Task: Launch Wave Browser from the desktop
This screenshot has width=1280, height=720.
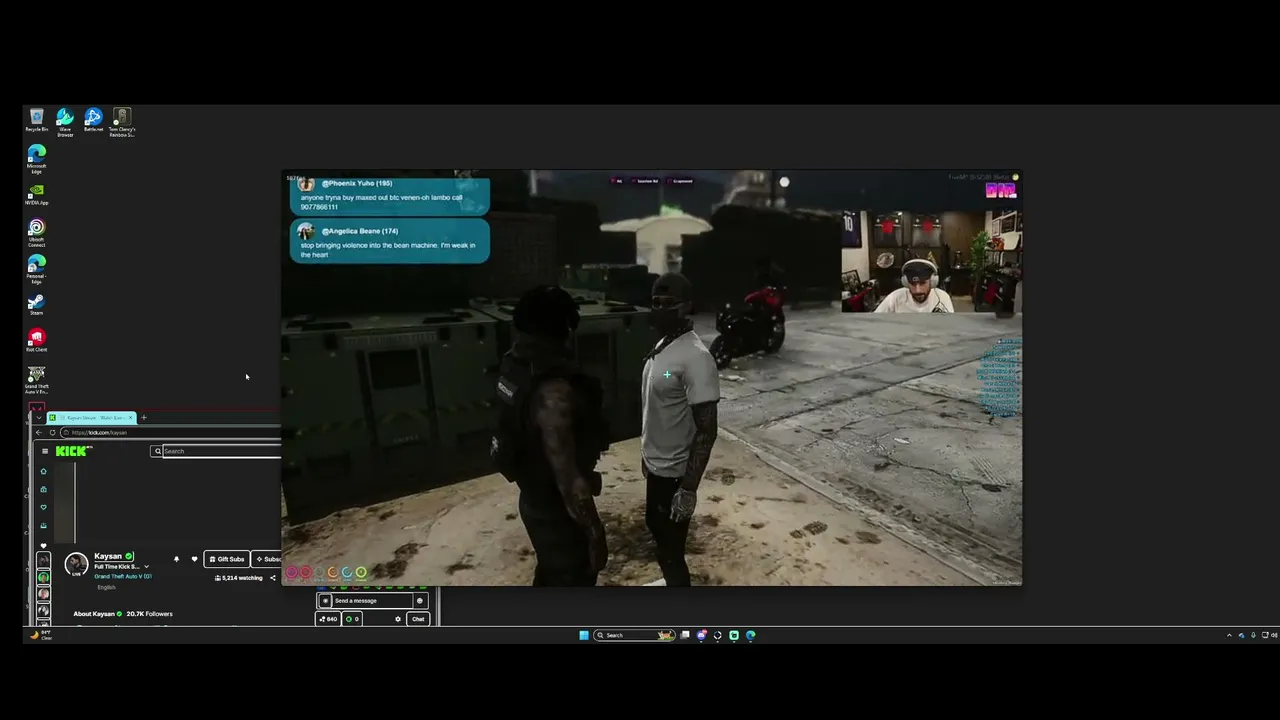Action: pos(65,121)
